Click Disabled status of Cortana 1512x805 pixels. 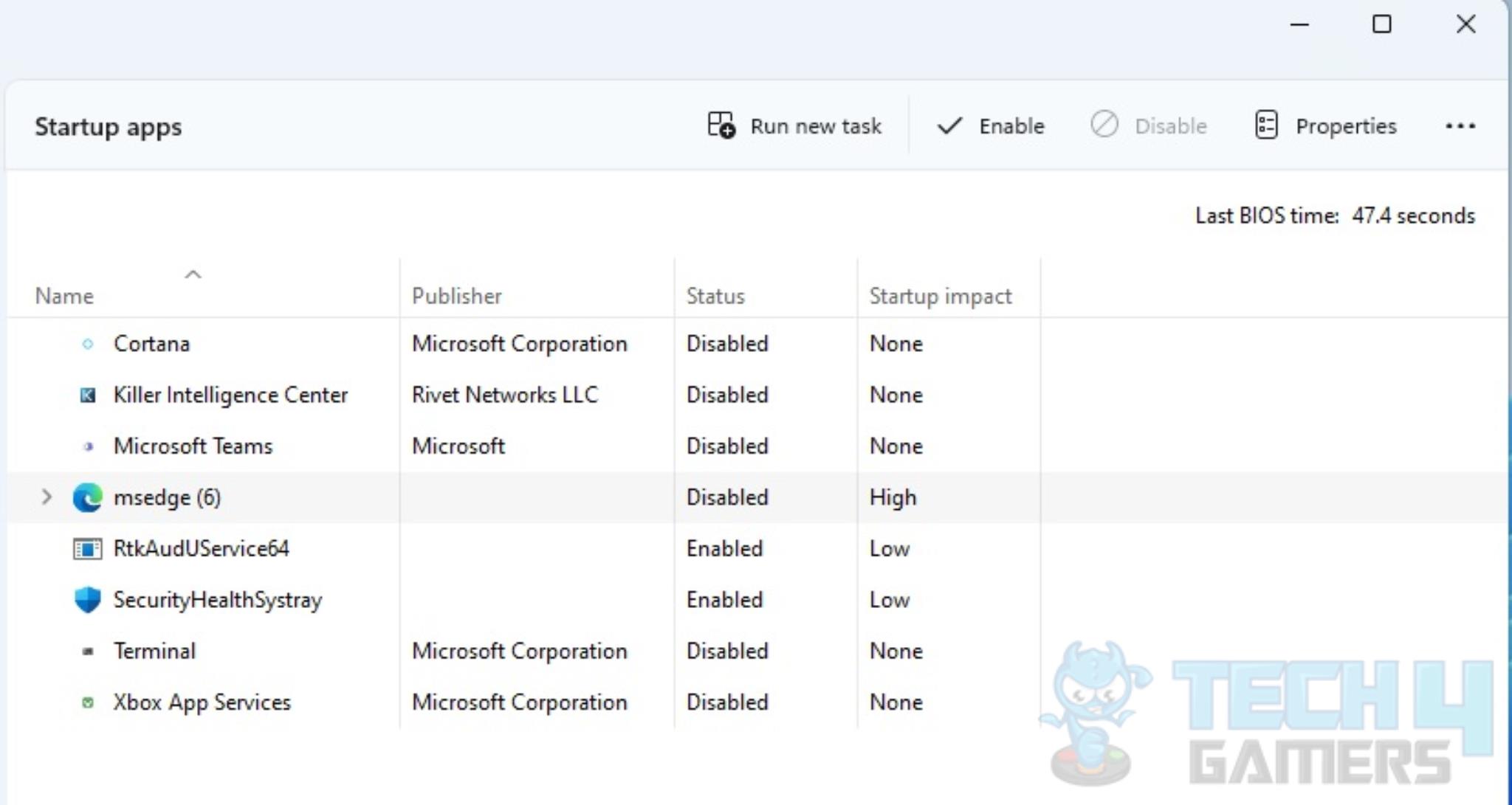pyautogui.click(x=727, y=344)
